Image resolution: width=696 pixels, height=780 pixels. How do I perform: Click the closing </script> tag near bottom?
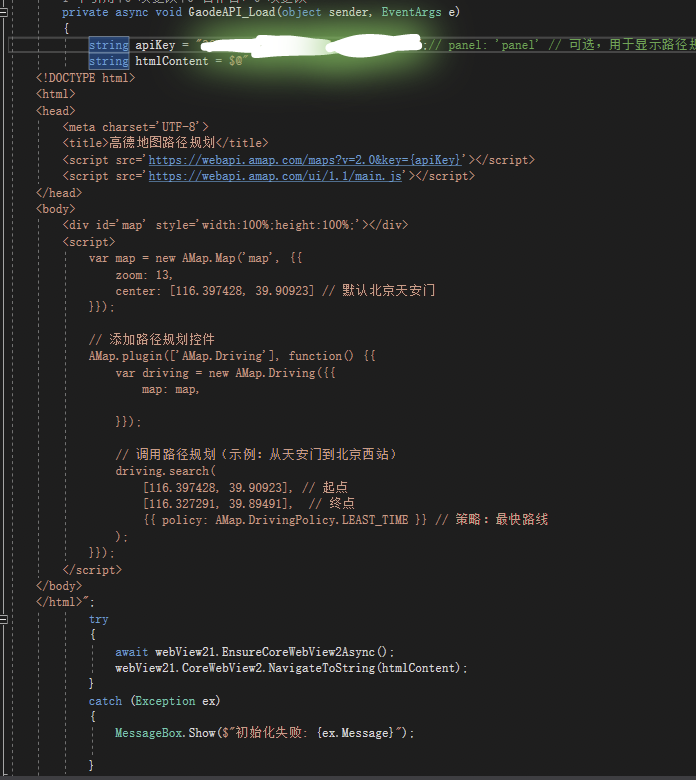pyautogui.click(x=92, y=570)
